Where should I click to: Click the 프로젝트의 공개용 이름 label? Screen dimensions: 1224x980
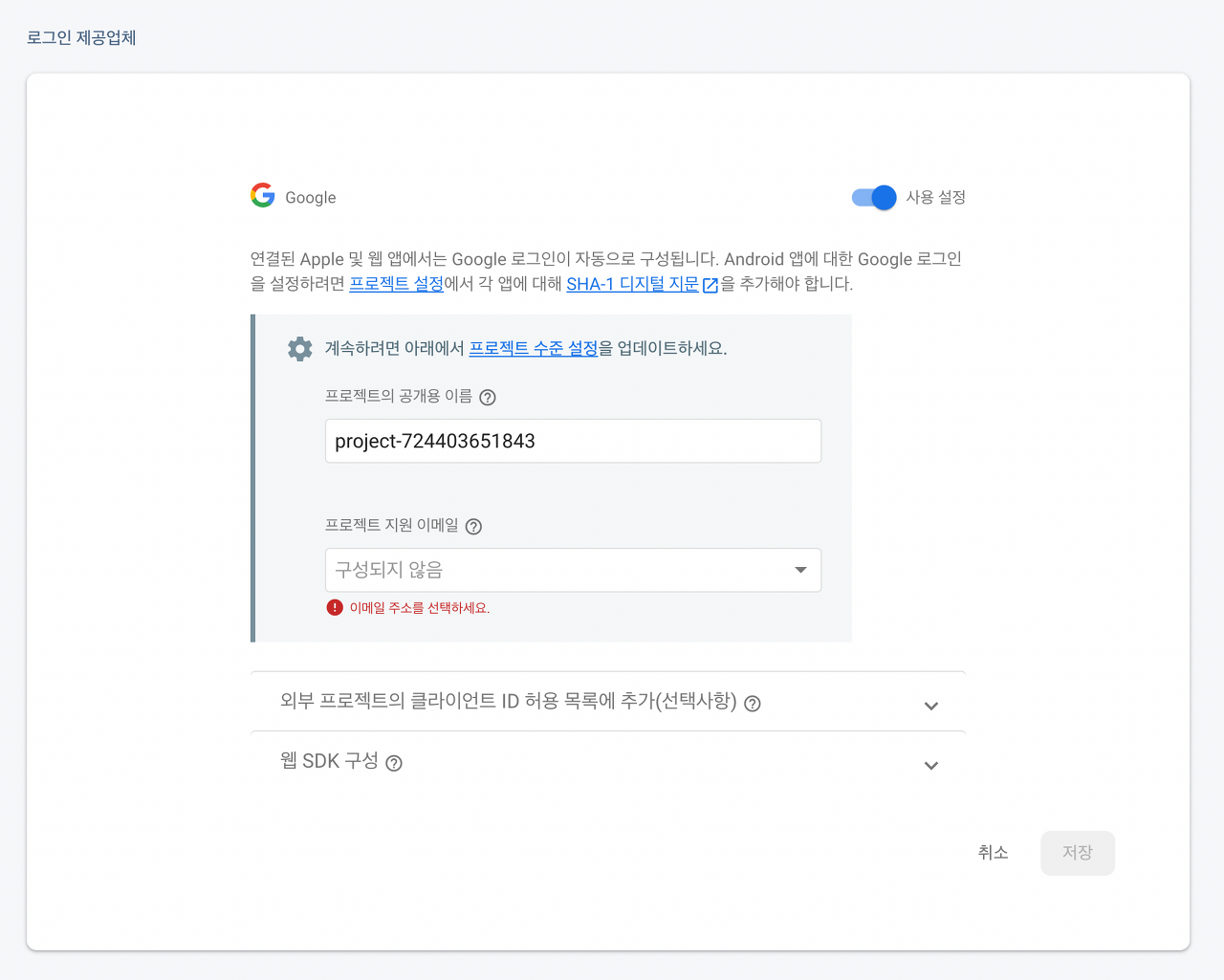(x=399, y=396)
